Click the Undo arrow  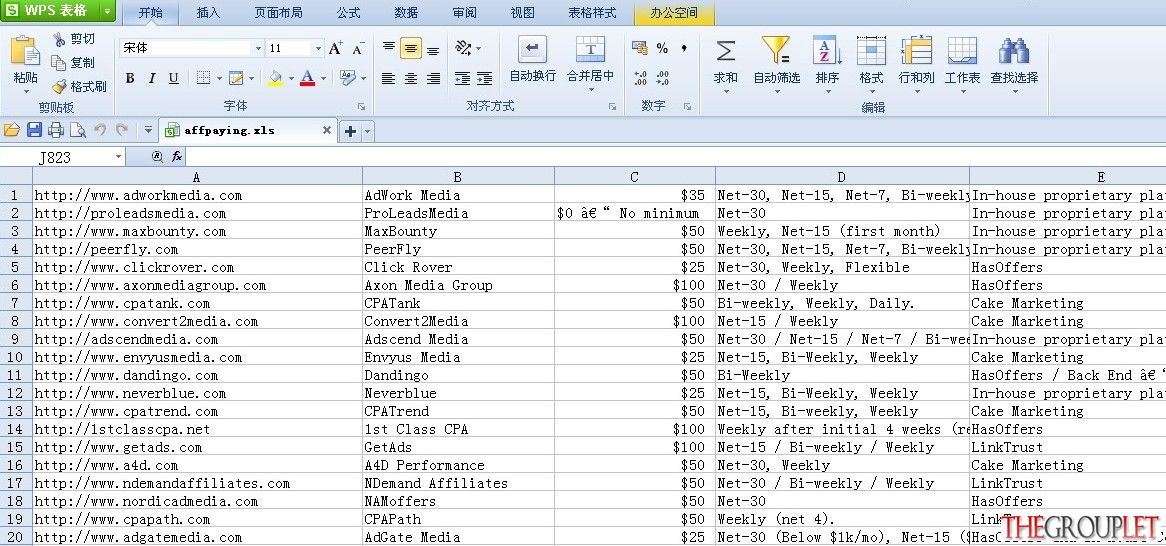[x=100, y=130]
